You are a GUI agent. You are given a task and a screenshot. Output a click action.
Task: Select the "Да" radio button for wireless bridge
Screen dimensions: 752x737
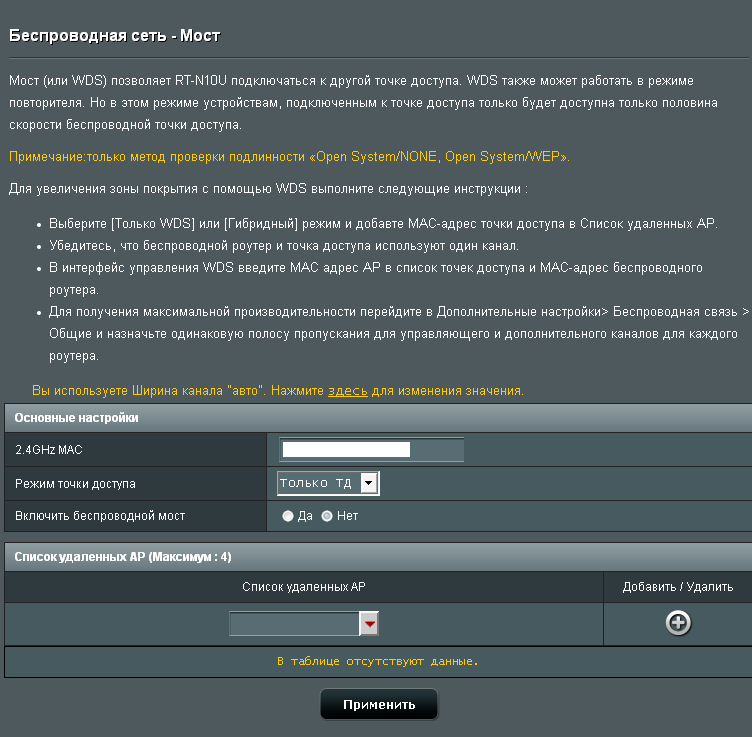pyautogui.click(x=288, y=517)
